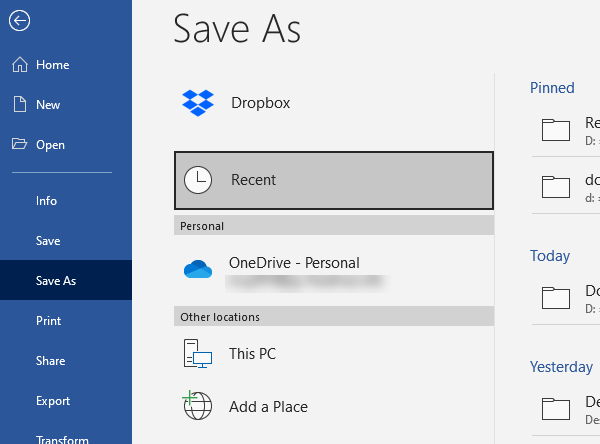Open the first pinned folder icon under Pinned
The height and width of the screenshot is (444, 600).
point(556,130)
